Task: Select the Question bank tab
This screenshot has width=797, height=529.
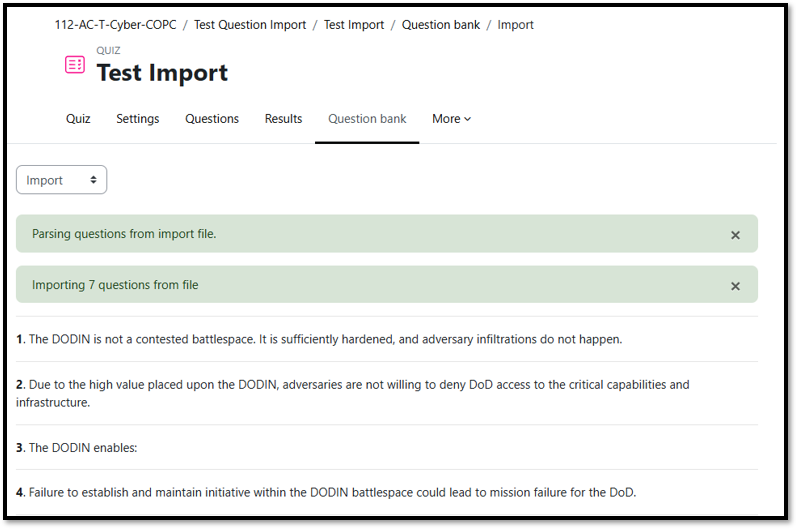Action: coord(367,119)
